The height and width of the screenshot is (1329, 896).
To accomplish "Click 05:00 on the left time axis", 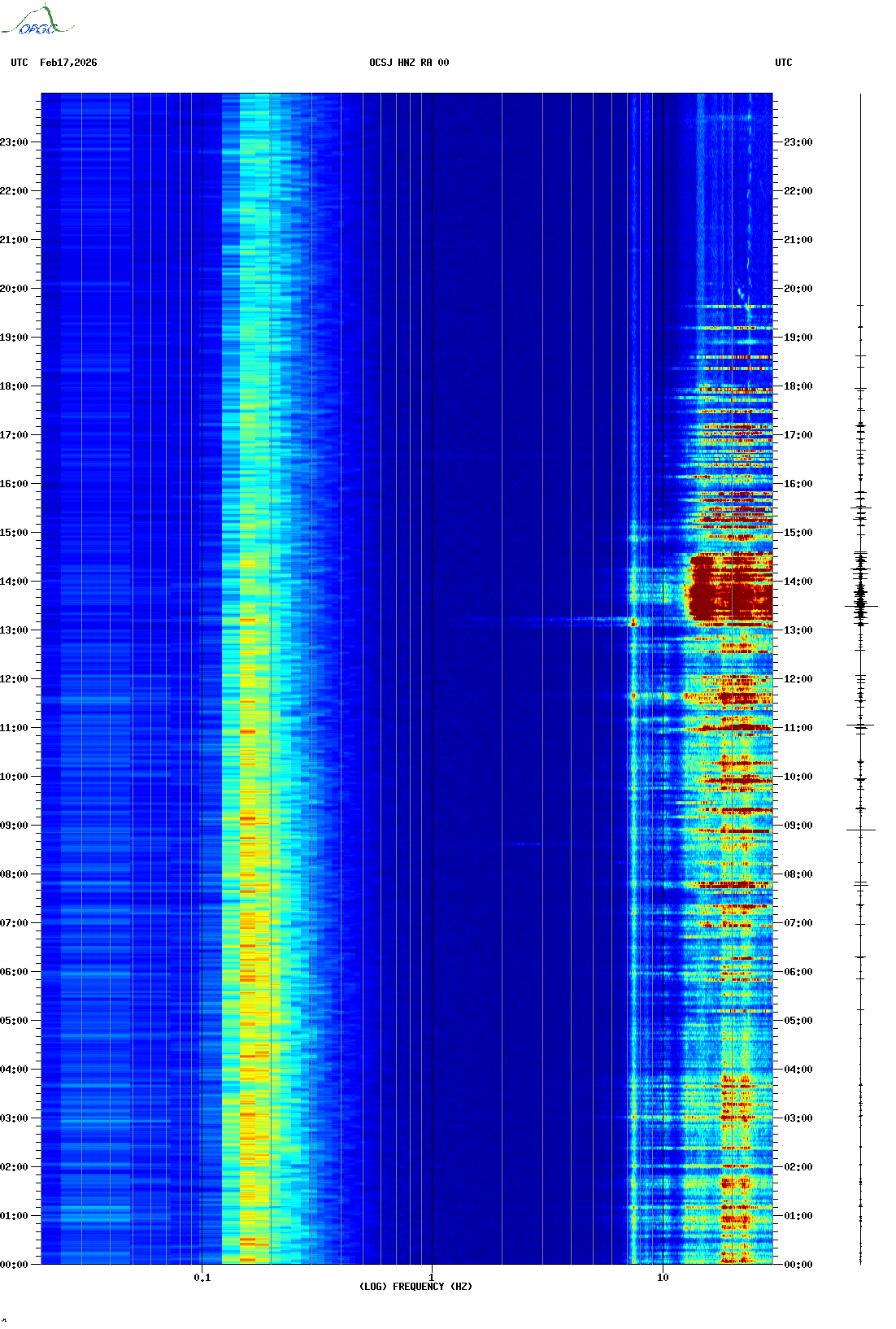I will 14,1021.
